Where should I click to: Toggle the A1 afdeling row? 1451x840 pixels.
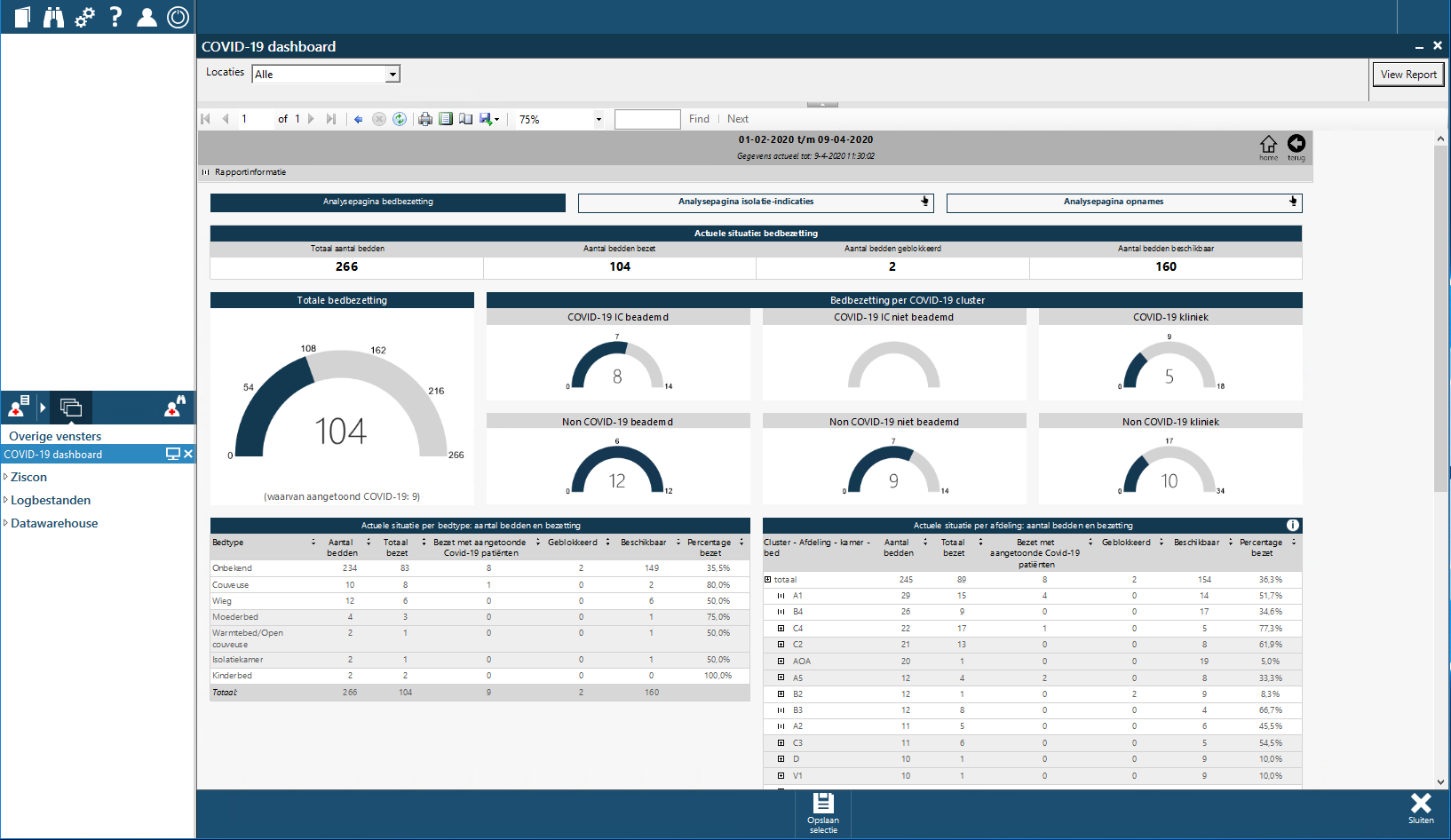click(x=781, y=596)
